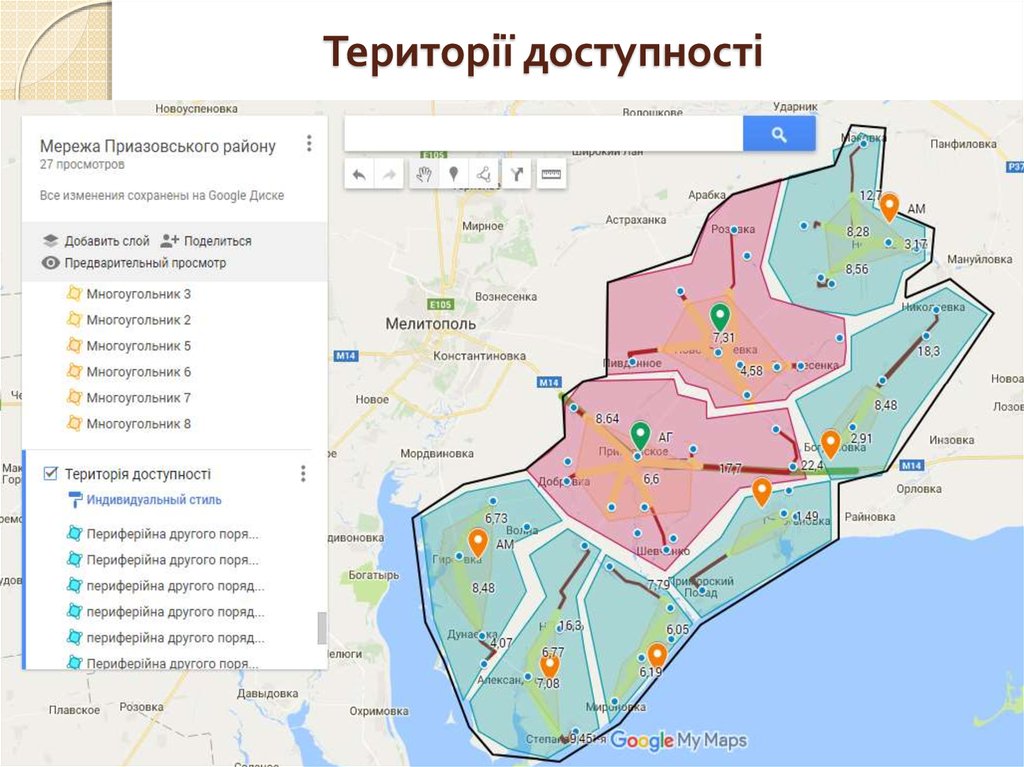Select the add directions tool
The width and height of the screenshot is (1024, 767).
[517, 173]
